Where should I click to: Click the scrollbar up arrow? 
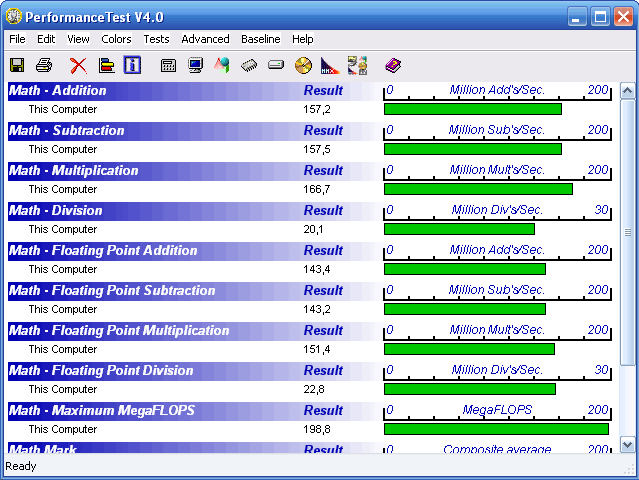(627, 90)
